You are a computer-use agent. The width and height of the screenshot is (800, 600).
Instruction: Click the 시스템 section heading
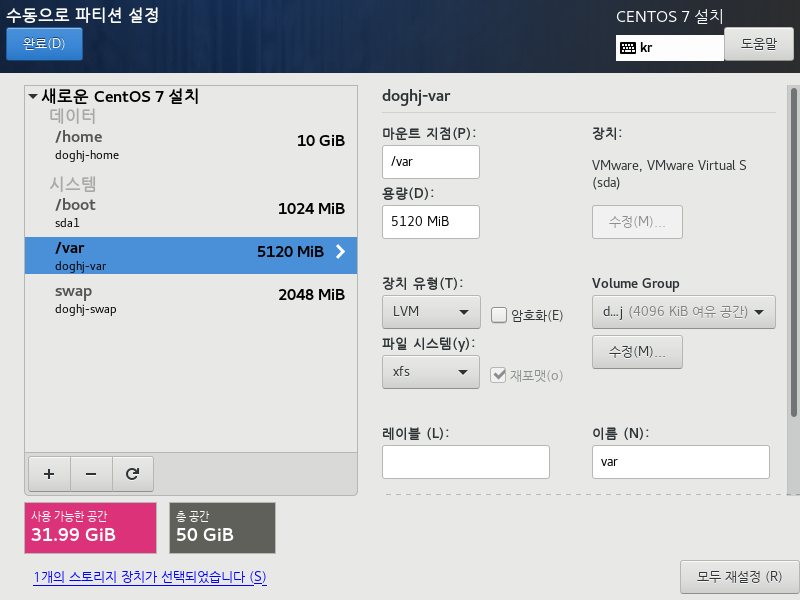[72, 184]
